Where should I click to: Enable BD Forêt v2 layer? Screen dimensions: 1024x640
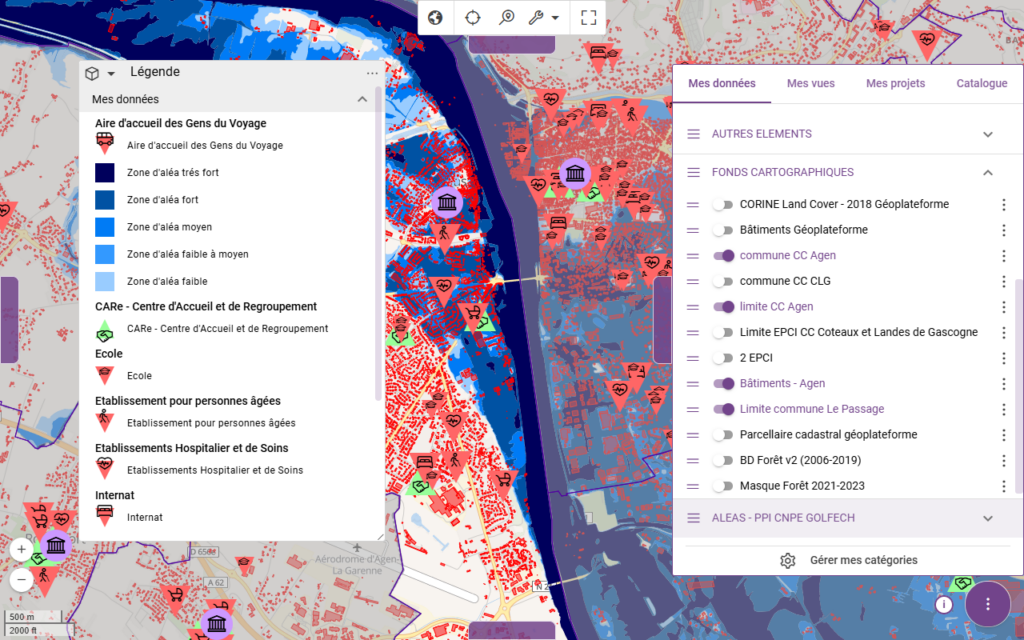click(x=723, y=460)
